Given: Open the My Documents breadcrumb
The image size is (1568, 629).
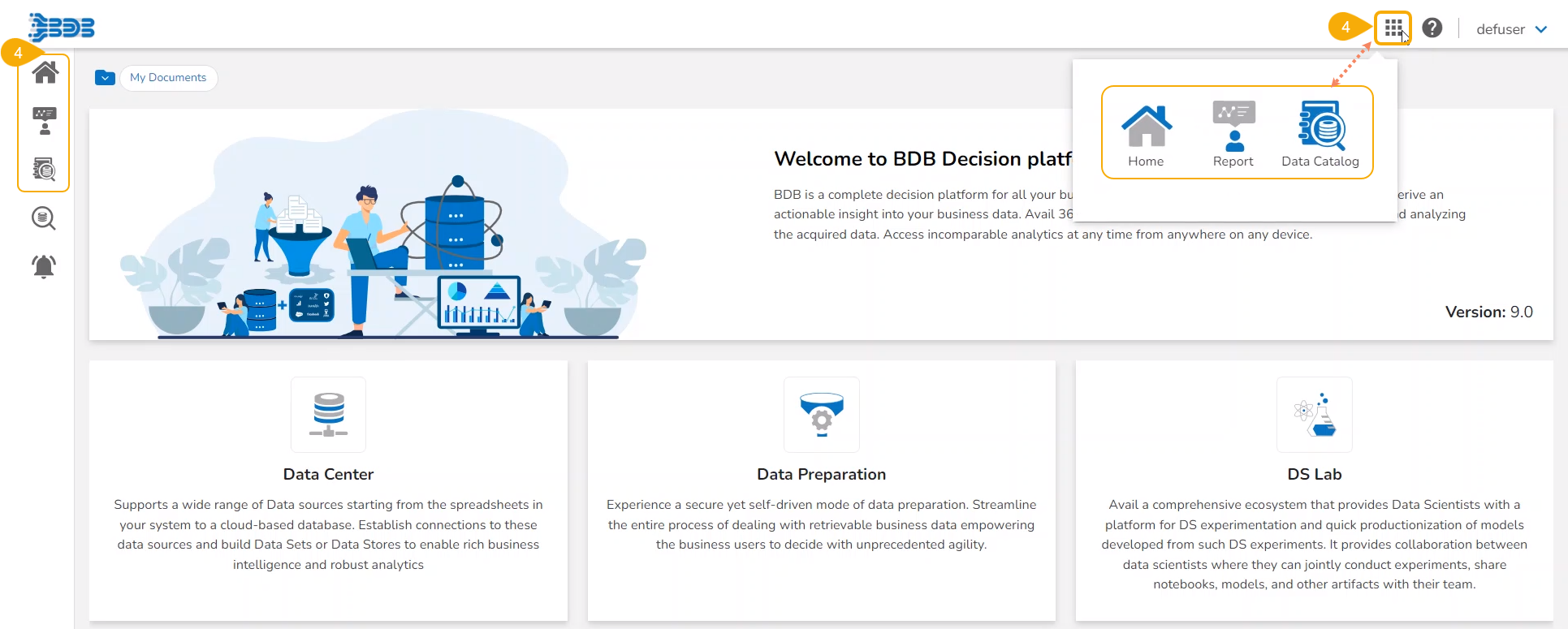Looking at the screenshot, I should [x=168, y=78].
